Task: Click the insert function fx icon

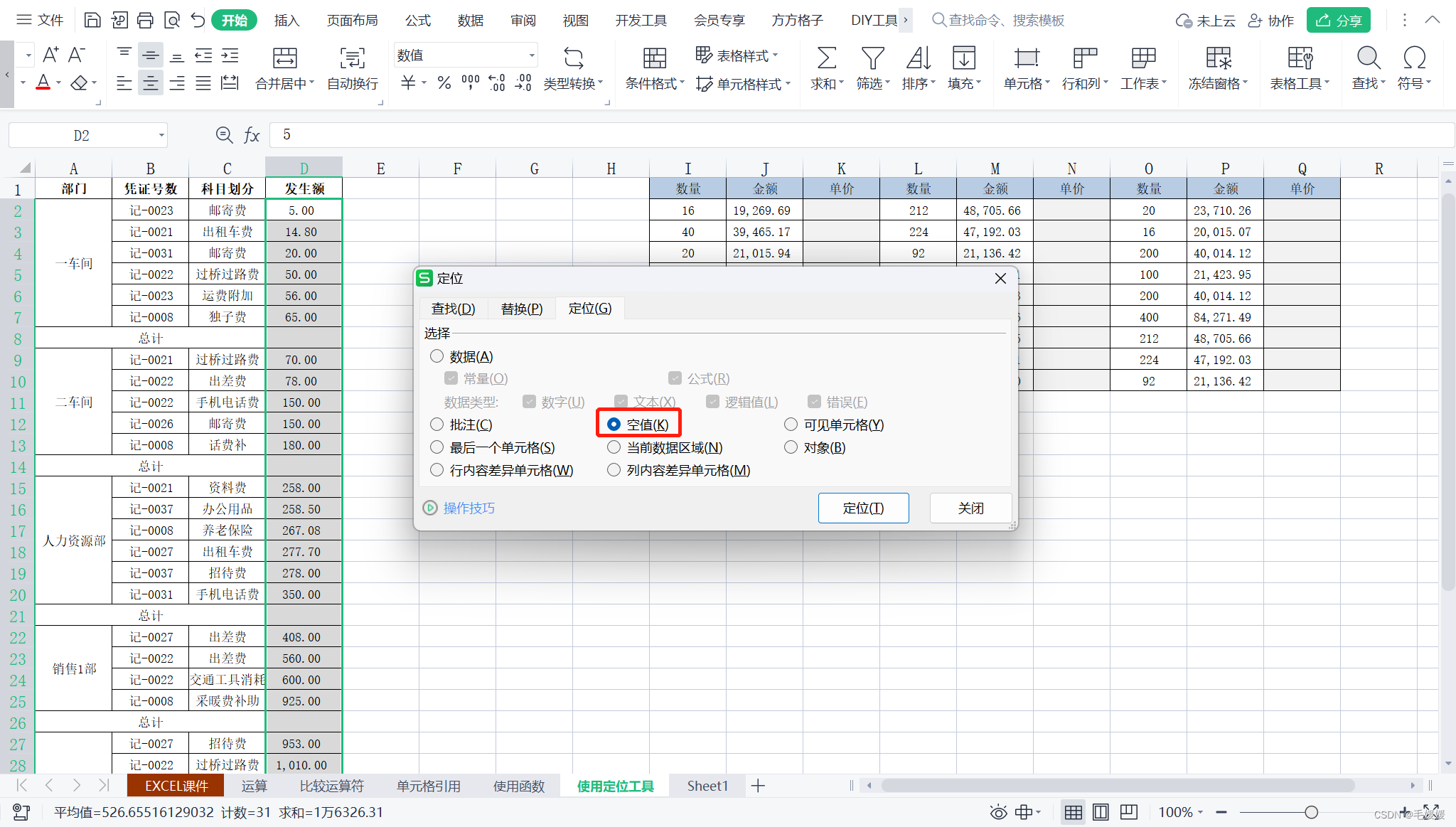Action: pyautogui.click(x=252, y=135)
